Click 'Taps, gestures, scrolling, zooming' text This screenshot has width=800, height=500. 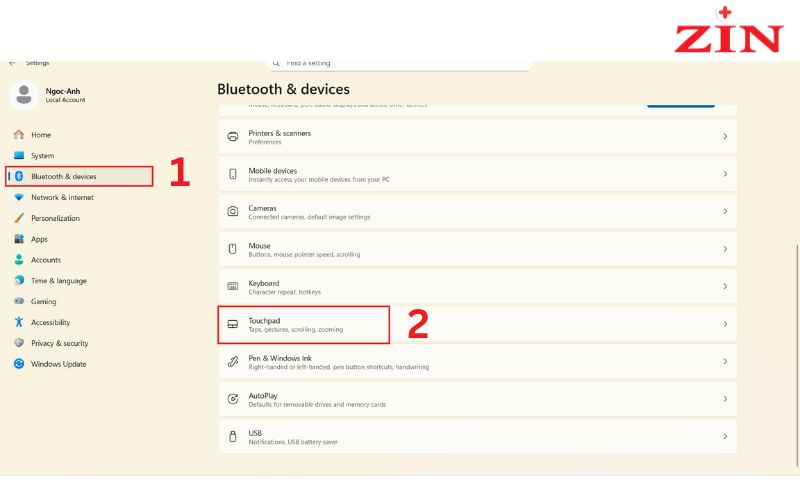pos(295,330)
